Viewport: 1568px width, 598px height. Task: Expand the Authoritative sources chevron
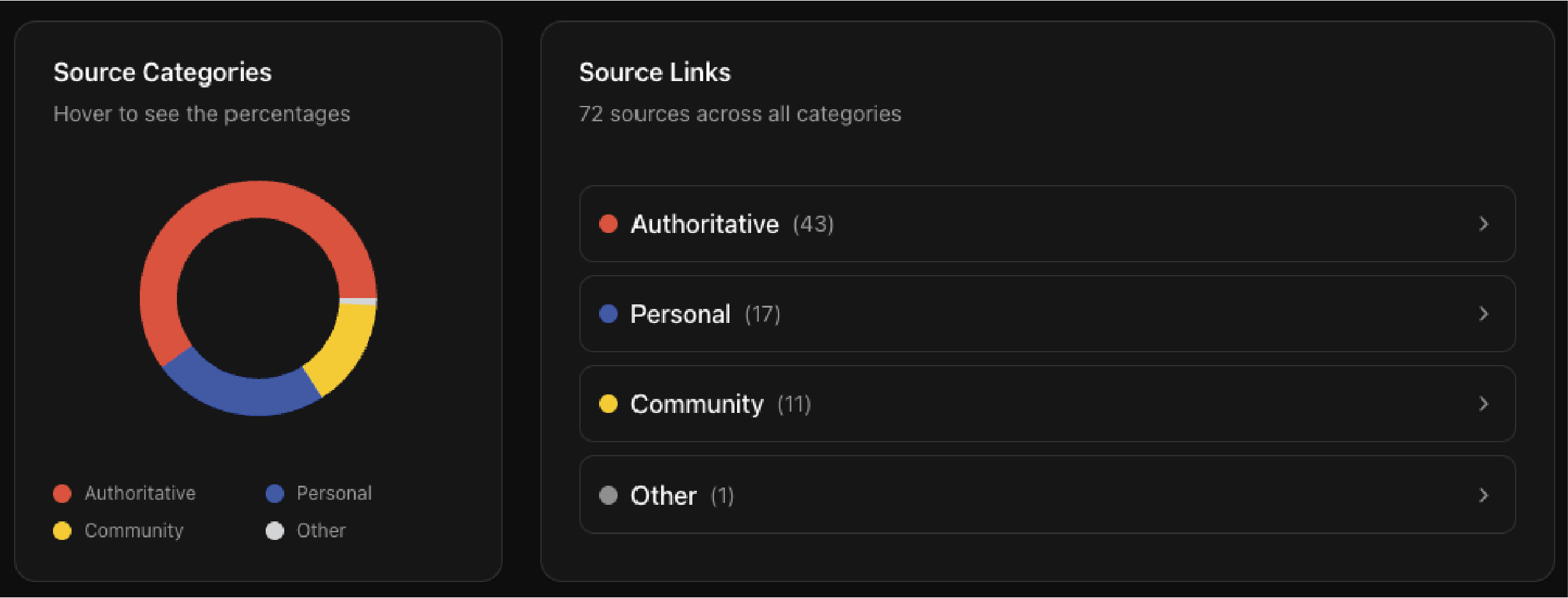[1483, 224]
